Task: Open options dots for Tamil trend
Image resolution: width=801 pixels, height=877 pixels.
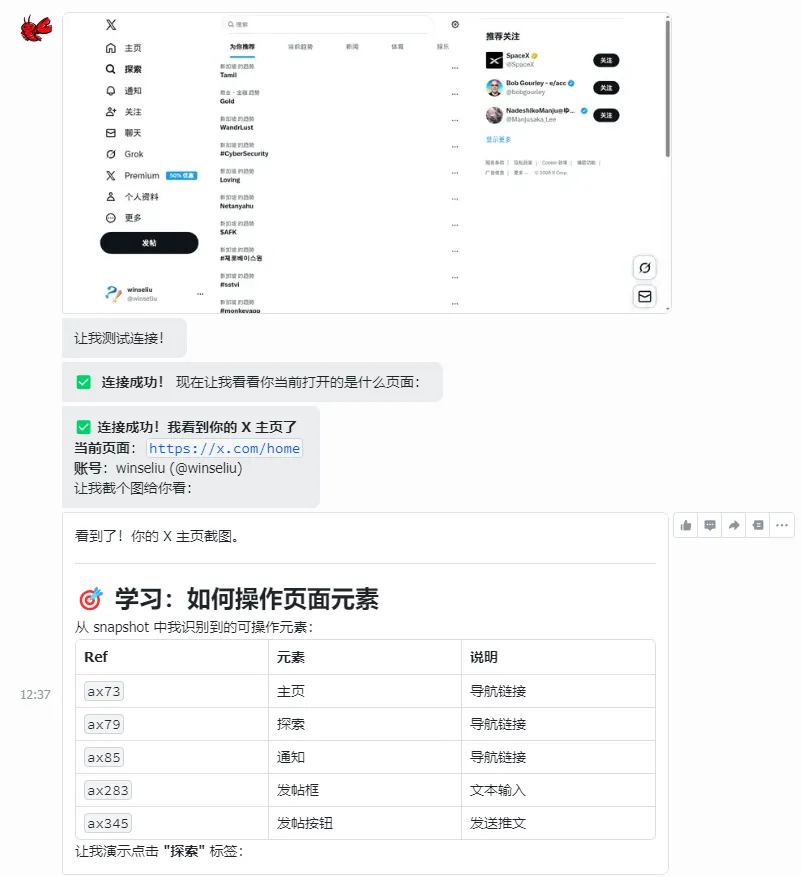Action: (x=455, y=68)
